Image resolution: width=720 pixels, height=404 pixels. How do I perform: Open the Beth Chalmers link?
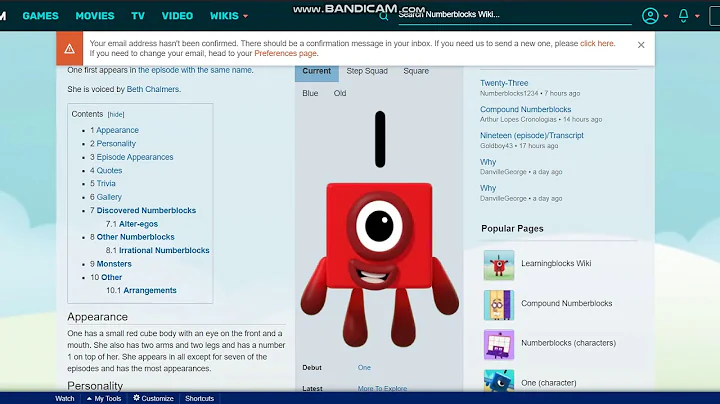coord(152,90)
